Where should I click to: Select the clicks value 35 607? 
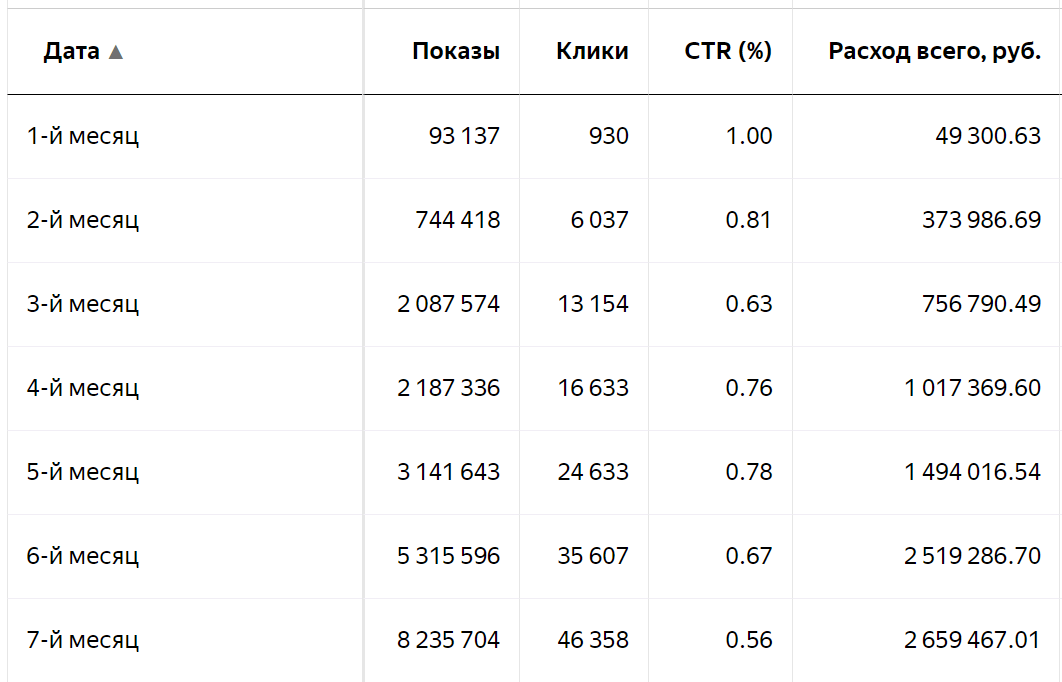[593, 556]
